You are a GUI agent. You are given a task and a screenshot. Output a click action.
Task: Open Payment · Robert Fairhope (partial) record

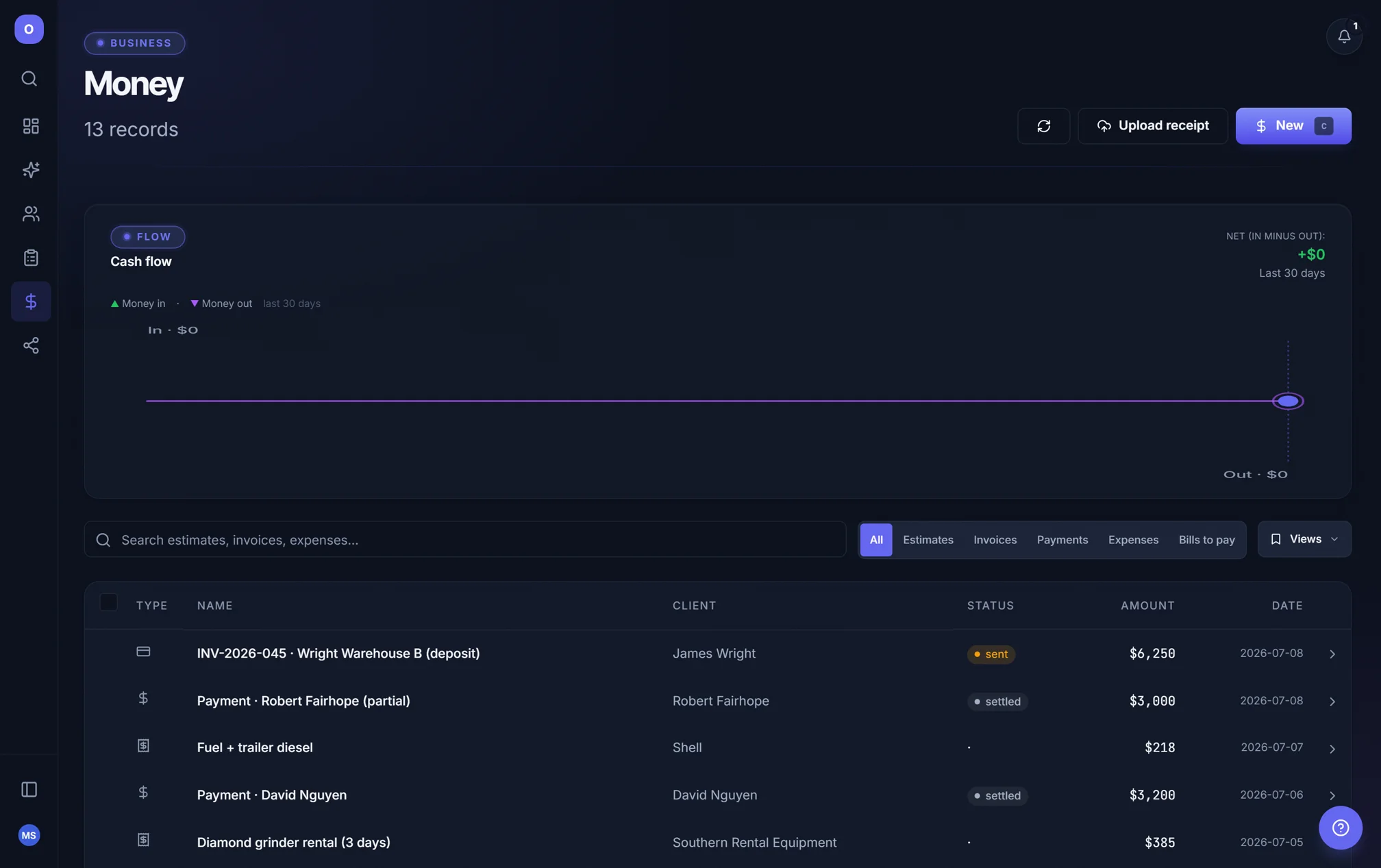pyautogui.click(x=303, y=701)
